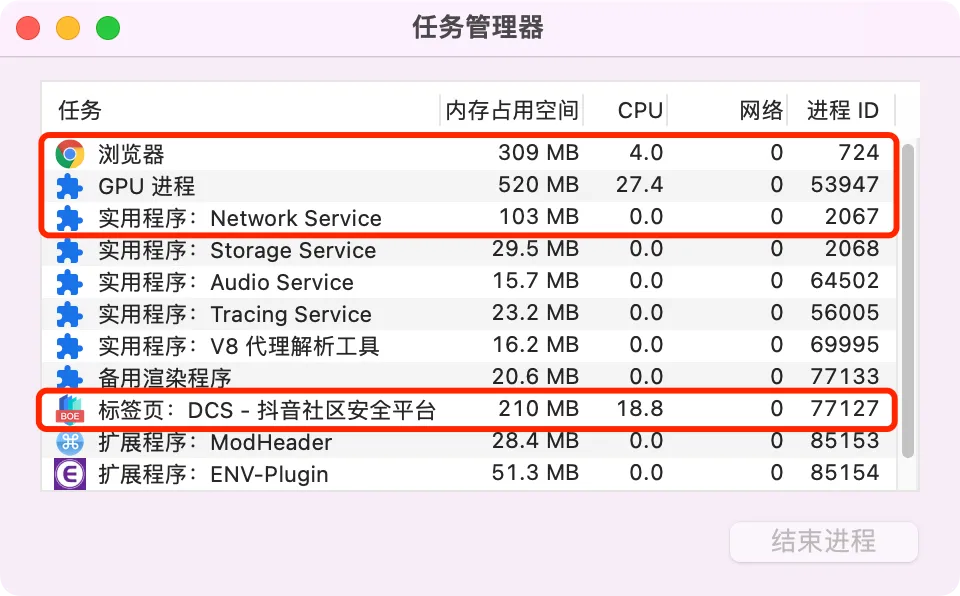Click the puzzle icon beside Audio Service
The image size is (960, 596).
point(70,282)
